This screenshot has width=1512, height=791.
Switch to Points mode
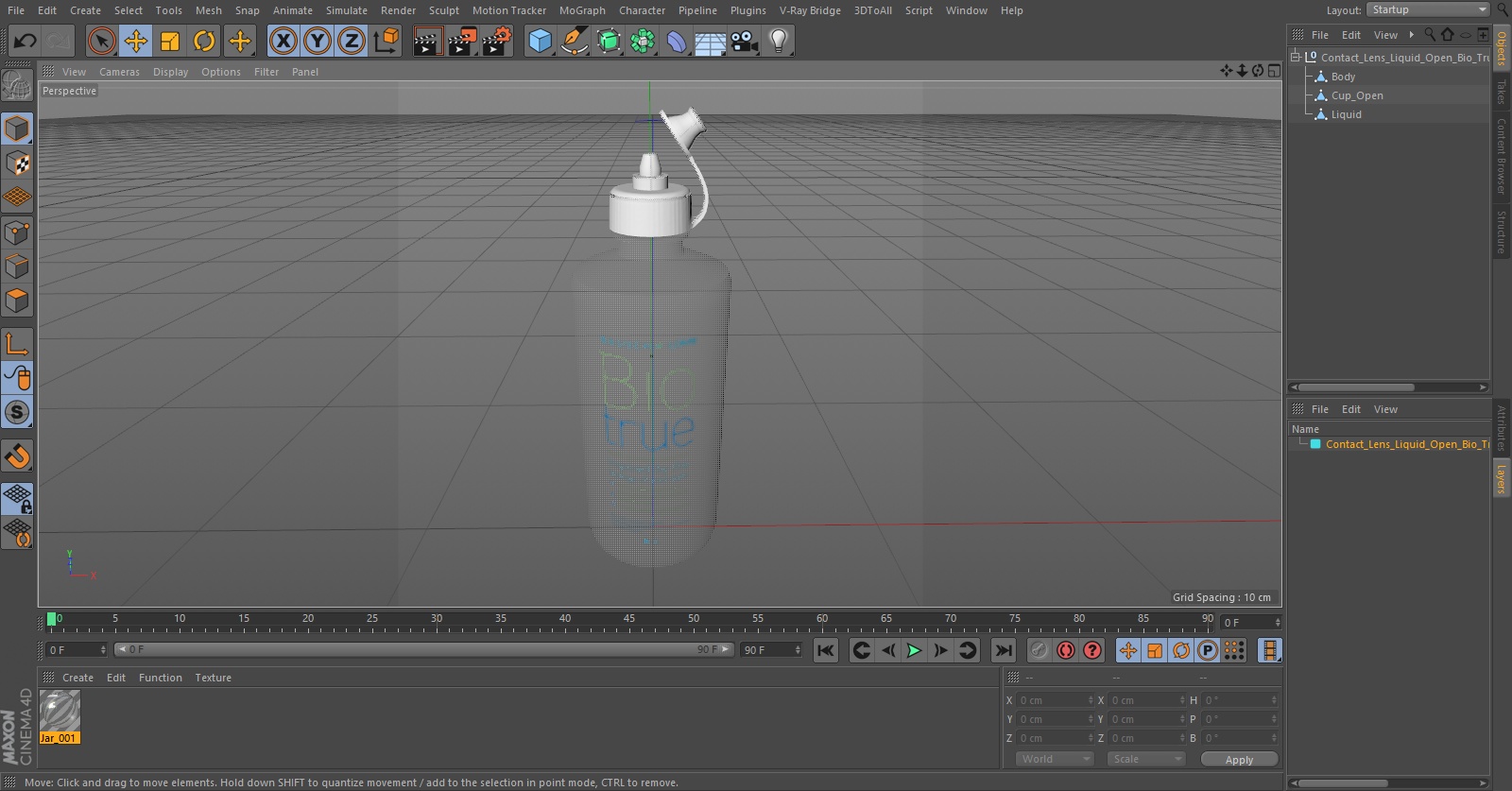pos(17,232)
